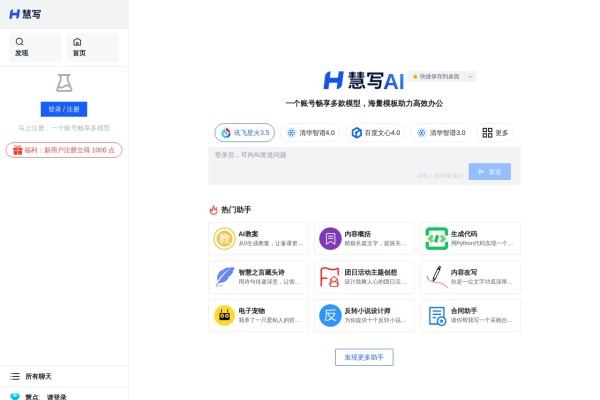Click the 讯飞星火 flame icon
The width and height of the screenshot is (600, 400).
[226, 132]
